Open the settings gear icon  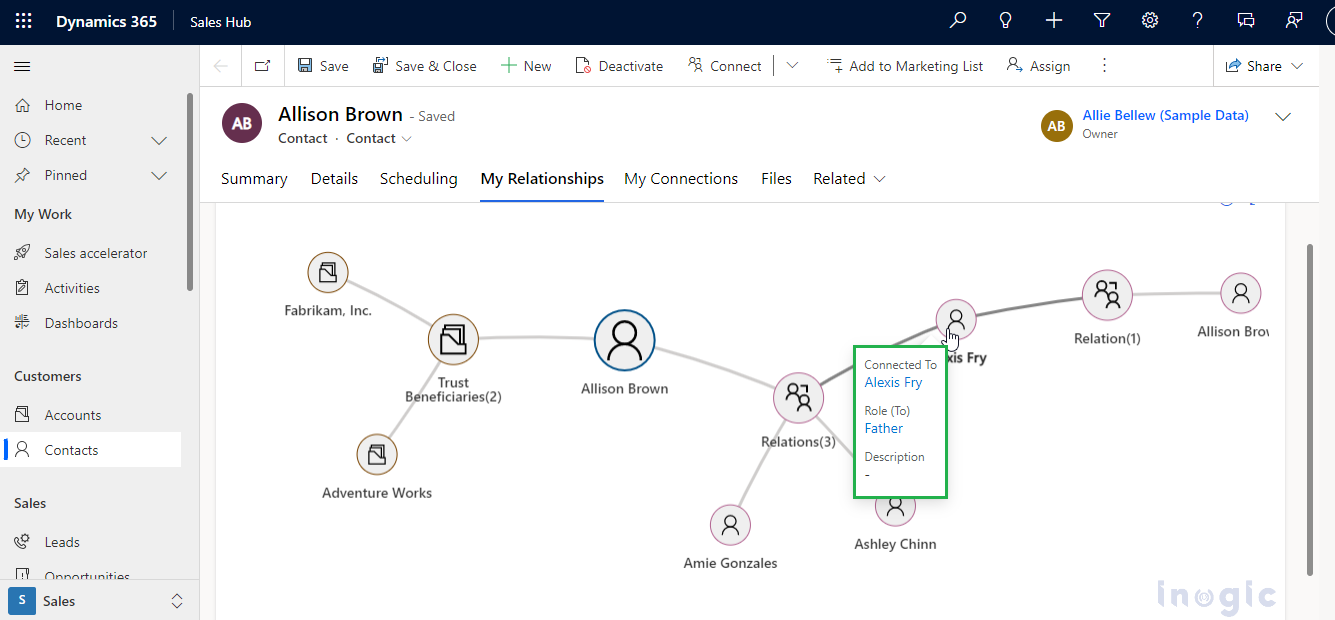(x=1150, y=21)
